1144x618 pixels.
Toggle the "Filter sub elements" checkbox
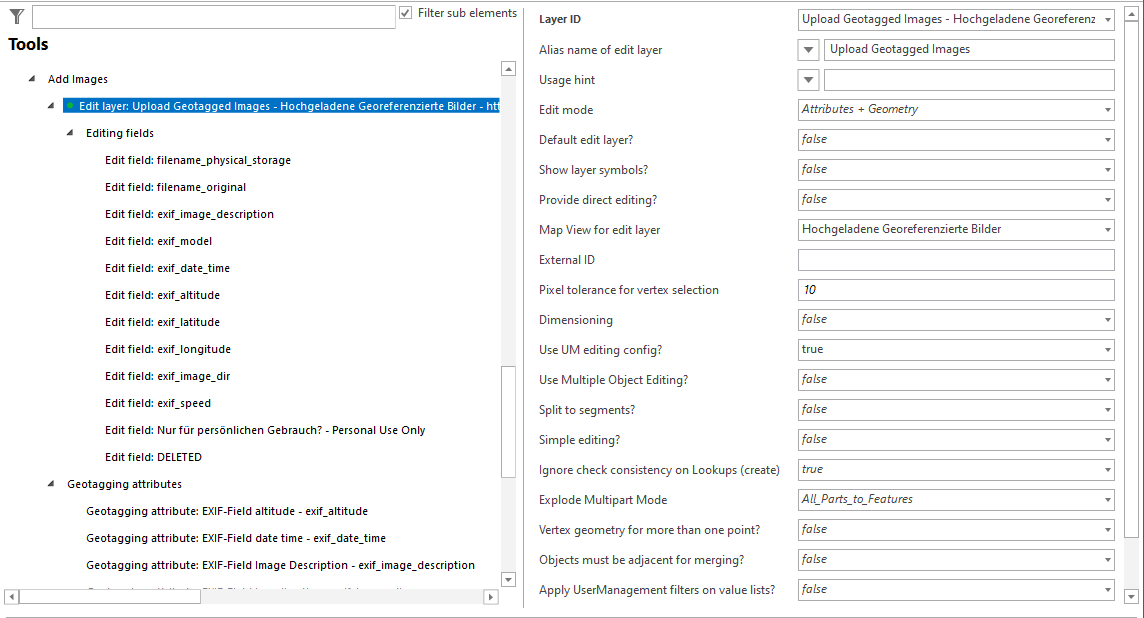405,11
